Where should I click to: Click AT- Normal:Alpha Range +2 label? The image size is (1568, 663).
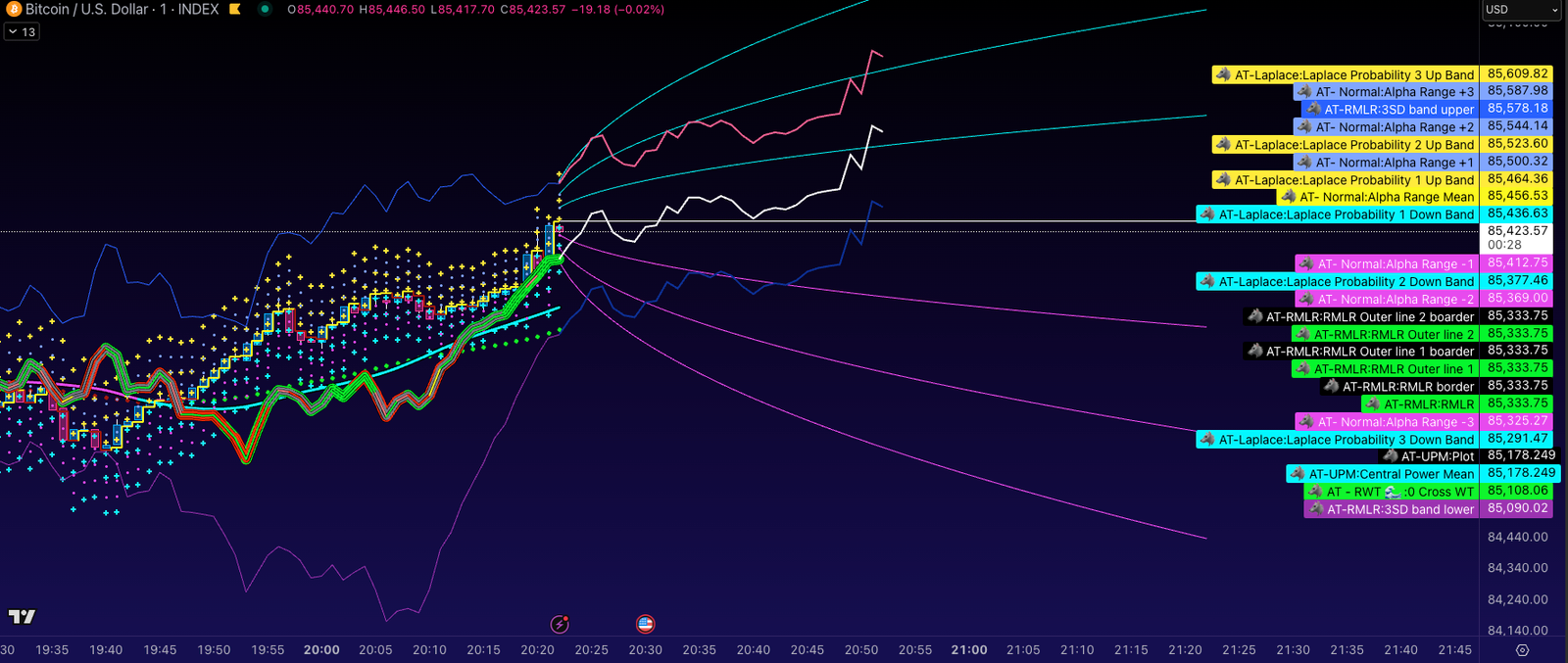[1386, 127]
